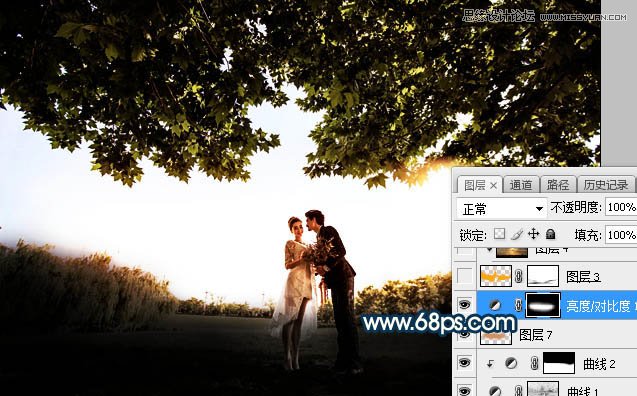Select the 图层 3 layer name

coord(583,277)
